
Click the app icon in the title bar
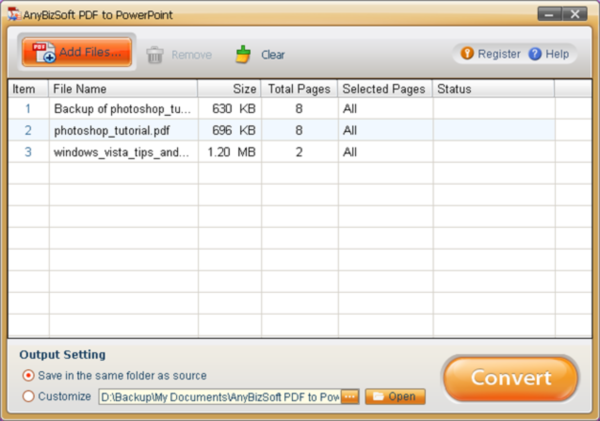pos(11,14)
